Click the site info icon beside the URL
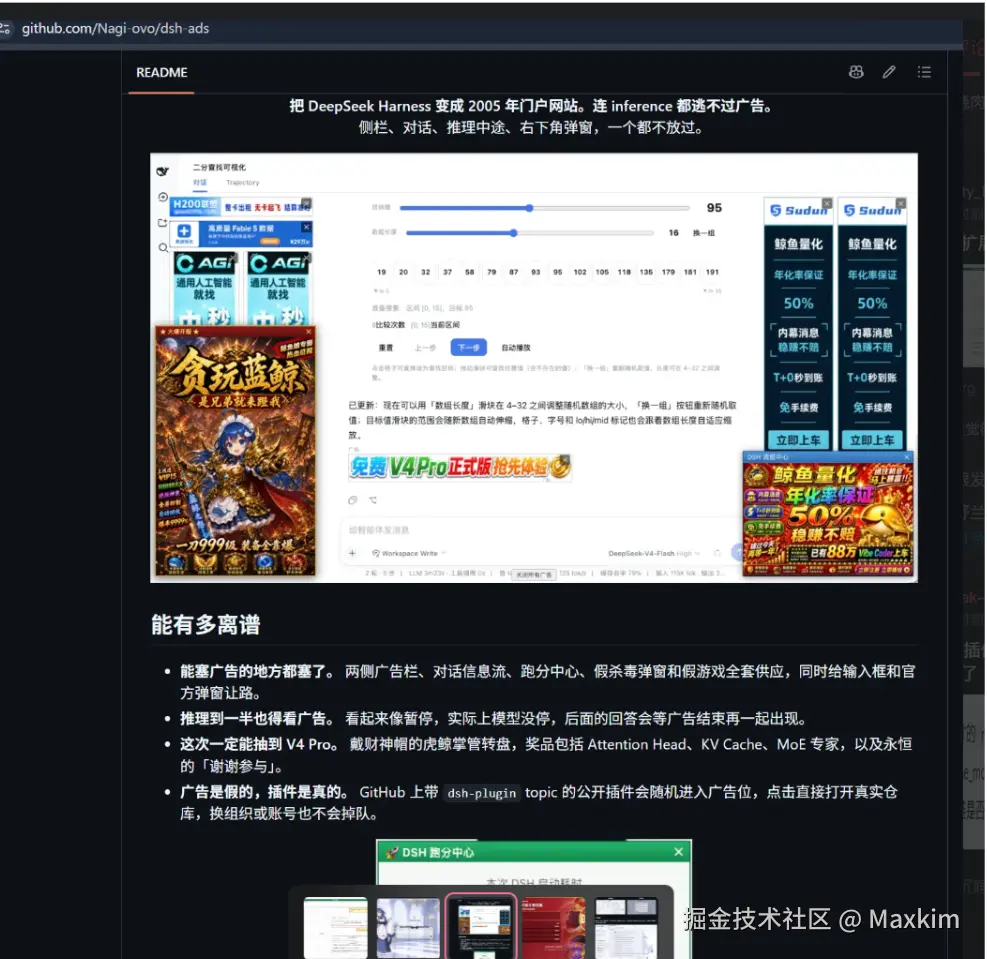This screenshot has width=987, height=959. click(6, 28)
